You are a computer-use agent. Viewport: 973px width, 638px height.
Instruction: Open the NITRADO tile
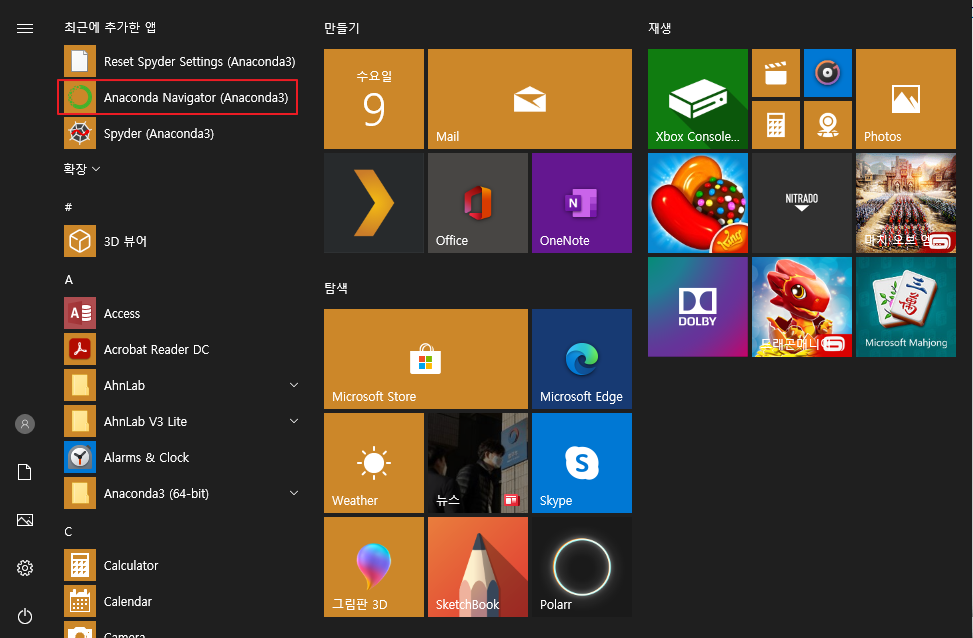point(802,203)
